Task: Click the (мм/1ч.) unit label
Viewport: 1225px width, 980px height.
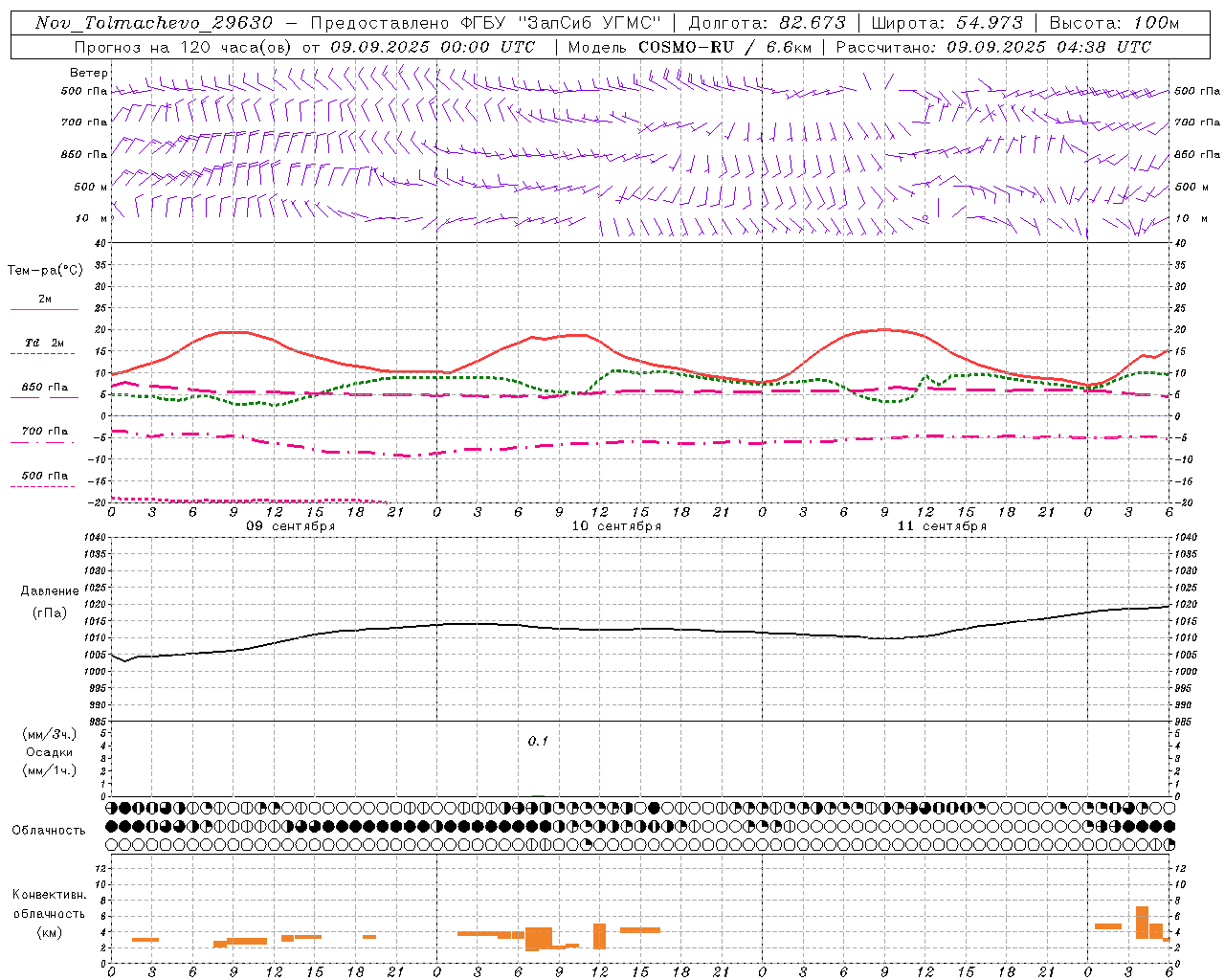Action: [x=50, y=770]
